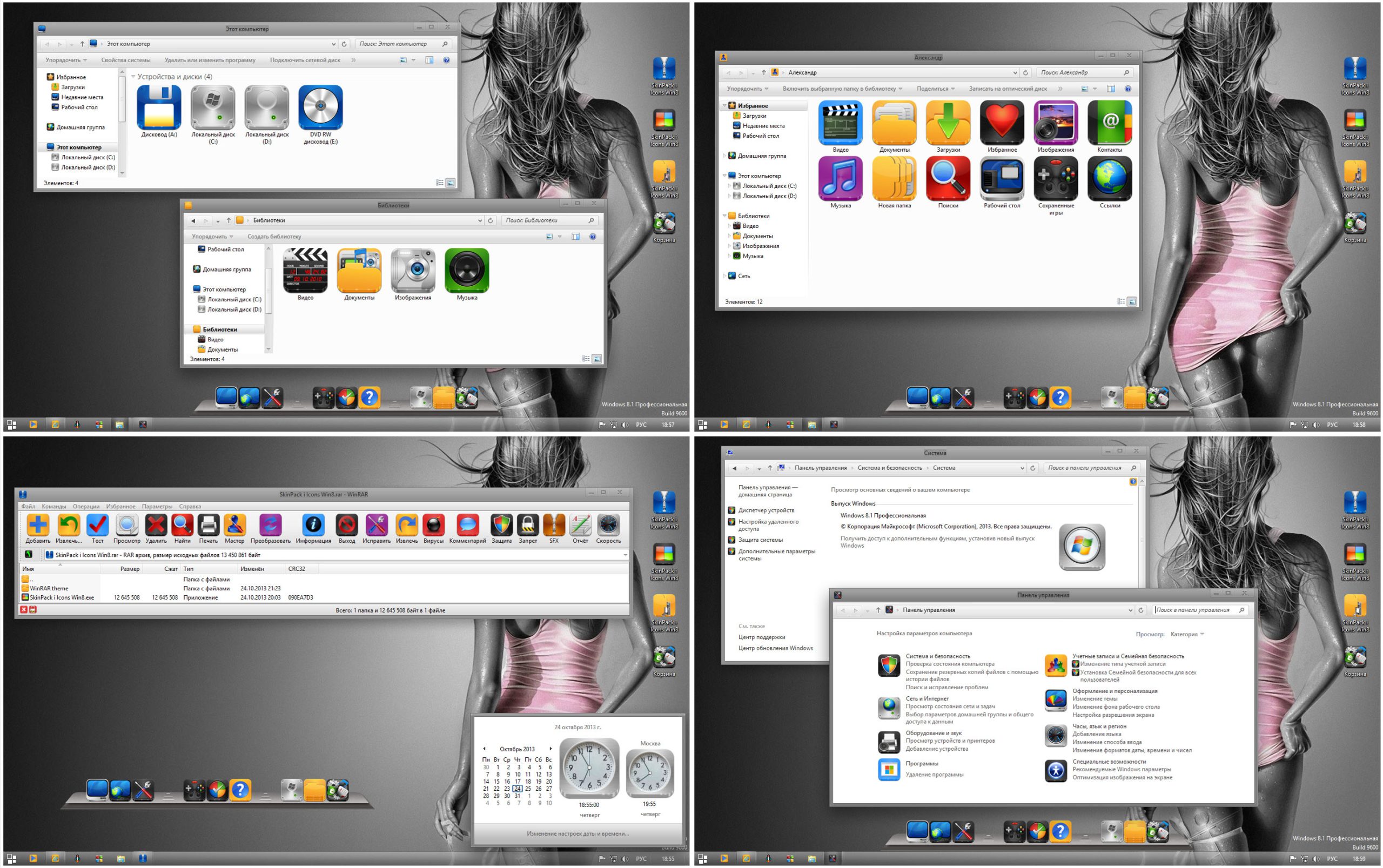The height and width of the screenshot is (868, 1383).
Task: Click the Вирусы scan icon in WinRAR
Action: click(x=433, y=524)
